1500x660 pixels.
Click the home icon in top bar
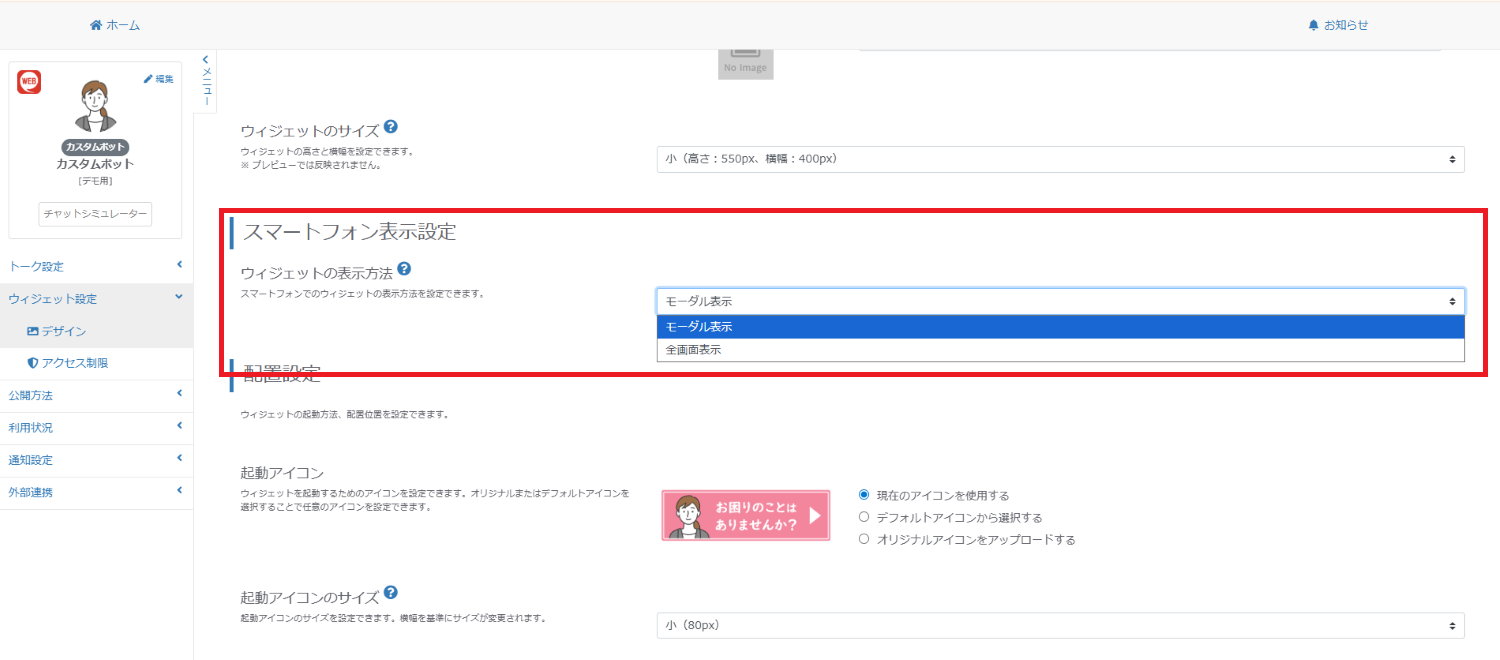[x=96, y=25]
